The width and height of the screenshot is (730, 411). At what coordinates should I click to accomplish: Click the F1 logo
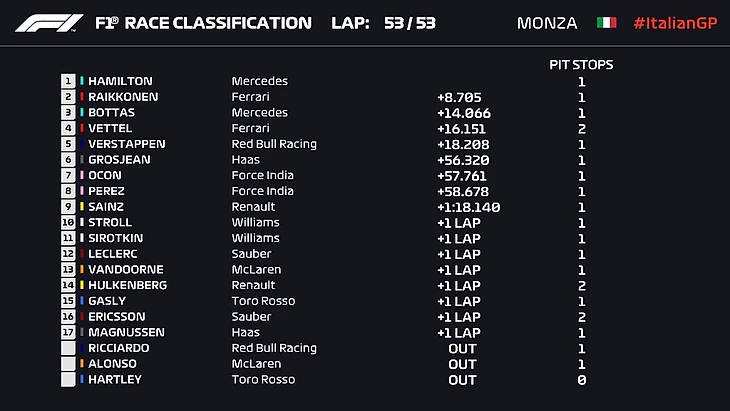49,22
